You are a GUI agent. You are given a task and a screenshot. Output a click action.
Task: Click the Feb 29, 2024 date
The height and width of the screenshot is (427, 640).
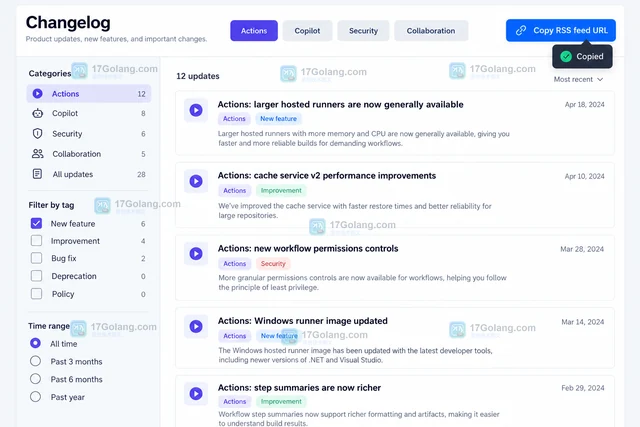[583, 388]
